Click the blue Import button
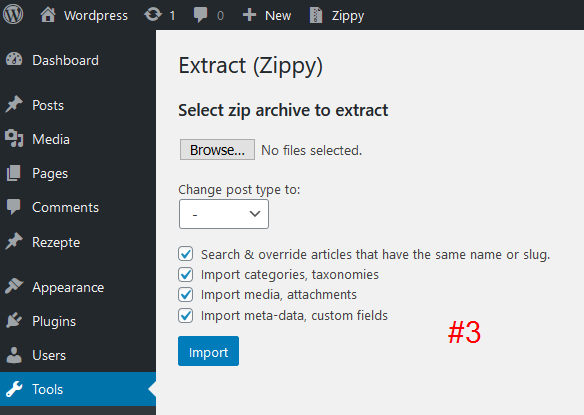Viewport: 584px width, 415px height. click(x=209, y=351)
